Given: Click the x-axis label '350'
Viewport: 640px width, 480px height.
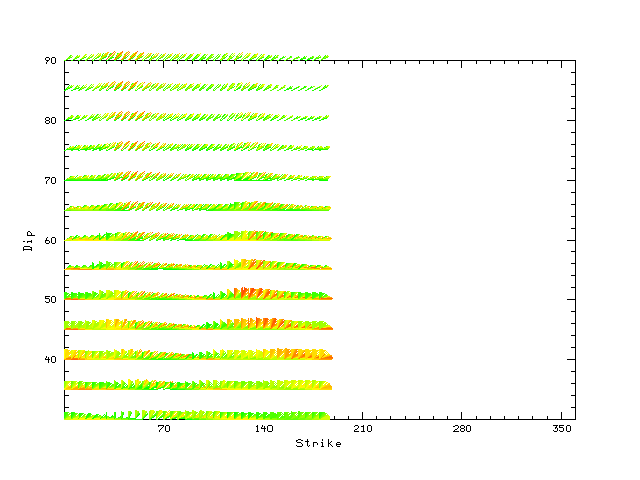Looking at the screenshot, I should pyautogui.click(x=562, y=429).
